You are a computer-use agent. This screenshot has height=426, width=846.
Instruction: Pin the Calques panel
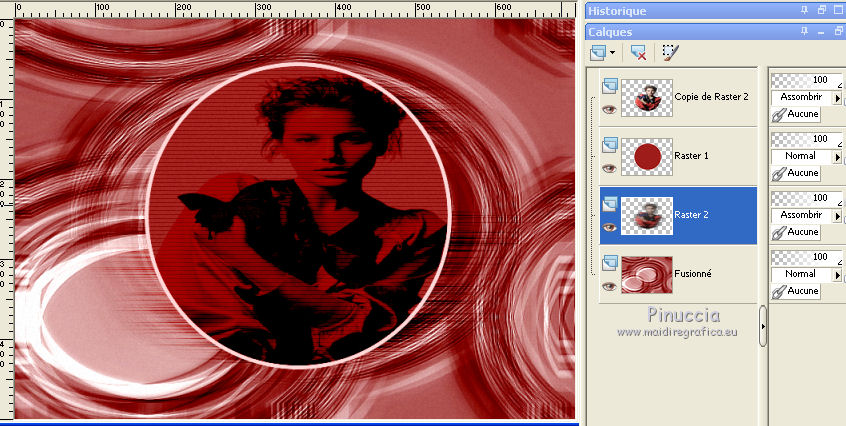(804, 31)
